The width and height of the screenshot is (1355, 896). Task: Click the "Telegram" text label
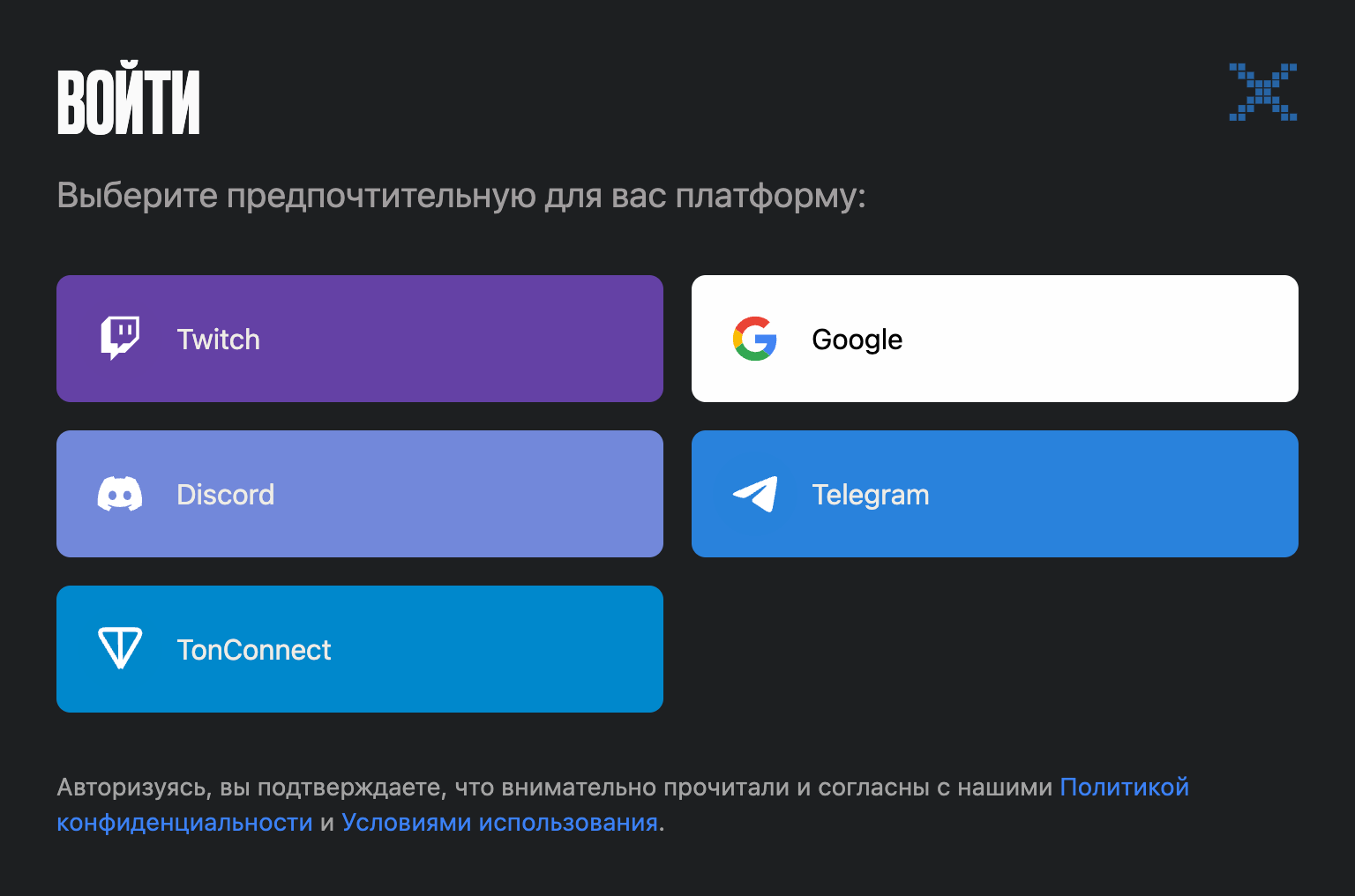point(870,495)
